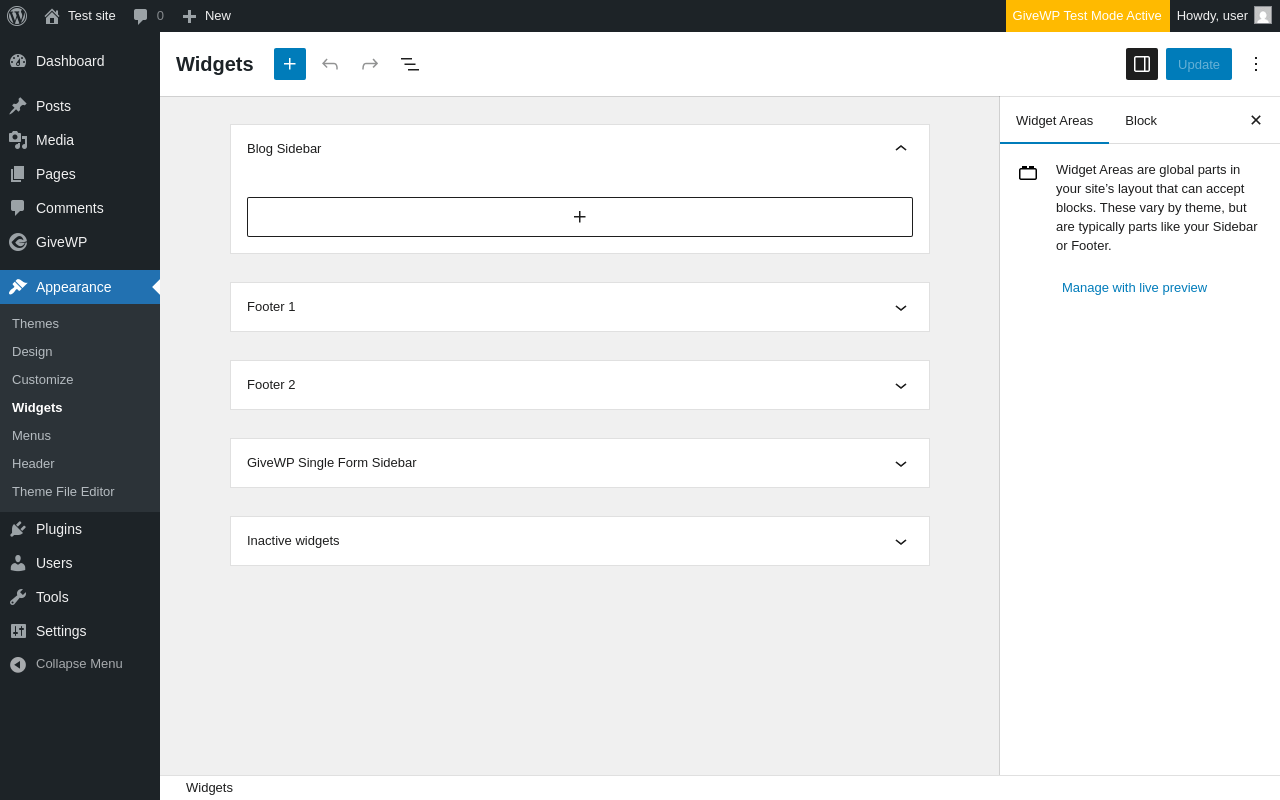Switch to the Block tab
The image size is (1280, 800).
[x=1141, y=120]
